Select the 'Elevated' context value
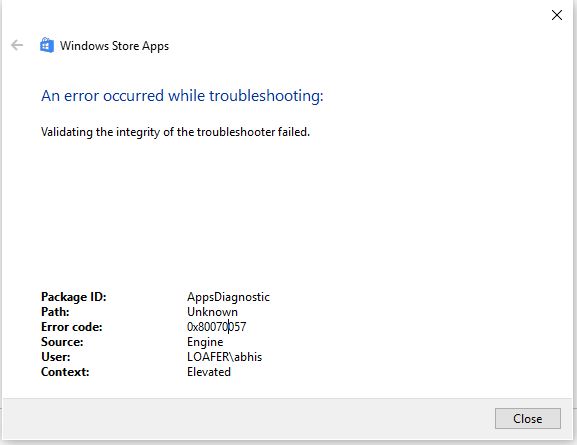The height and width of the screenshot is (445, 577). pos(209,372)
